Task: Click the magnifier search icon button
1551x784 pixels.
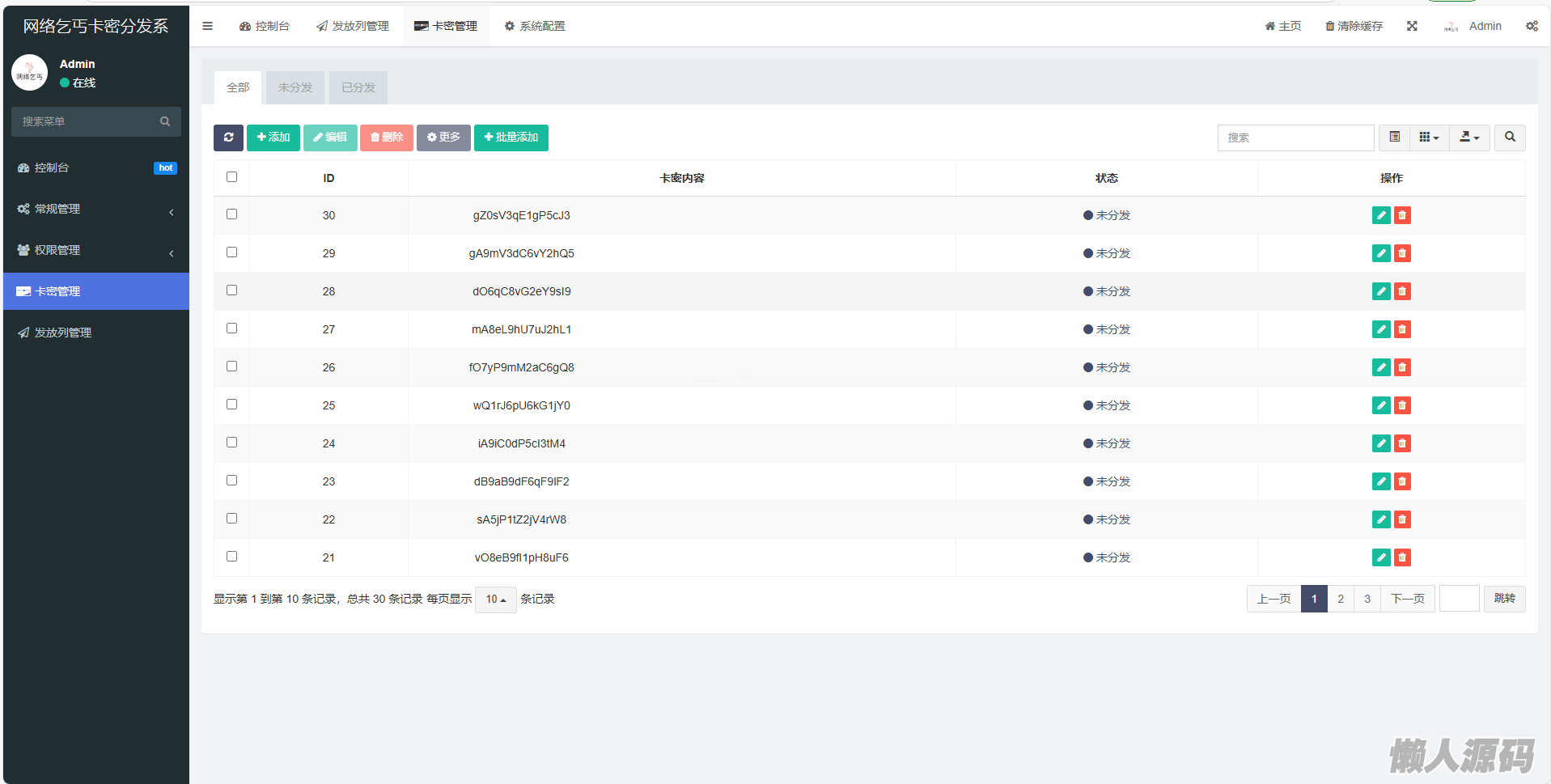Action: tap(1510, 138)
